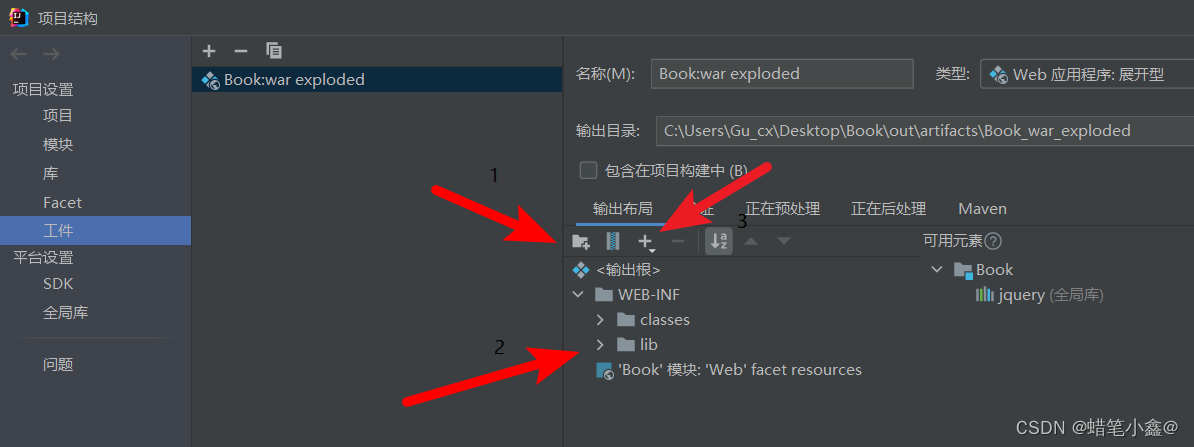Add a new artifact with plus icon
The height and width of the screenshot is (447, 1194).
coord(209,51)
